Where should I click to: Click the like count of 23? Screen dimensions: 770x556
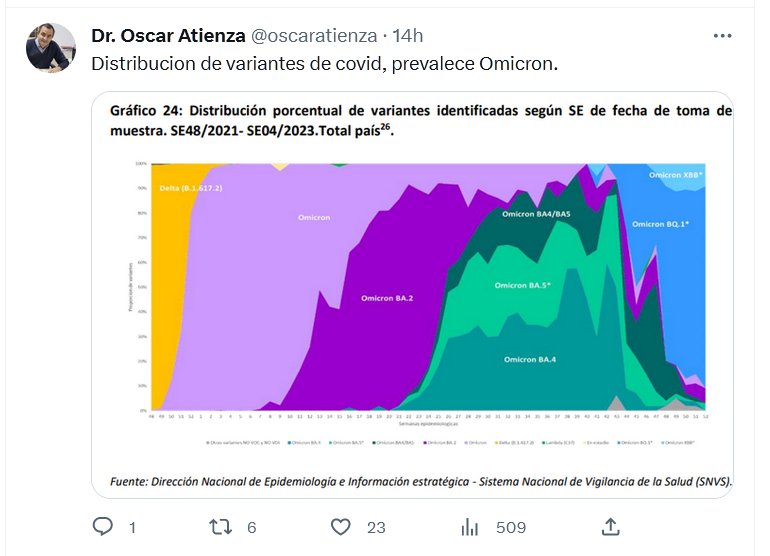(x=376, y=527)
